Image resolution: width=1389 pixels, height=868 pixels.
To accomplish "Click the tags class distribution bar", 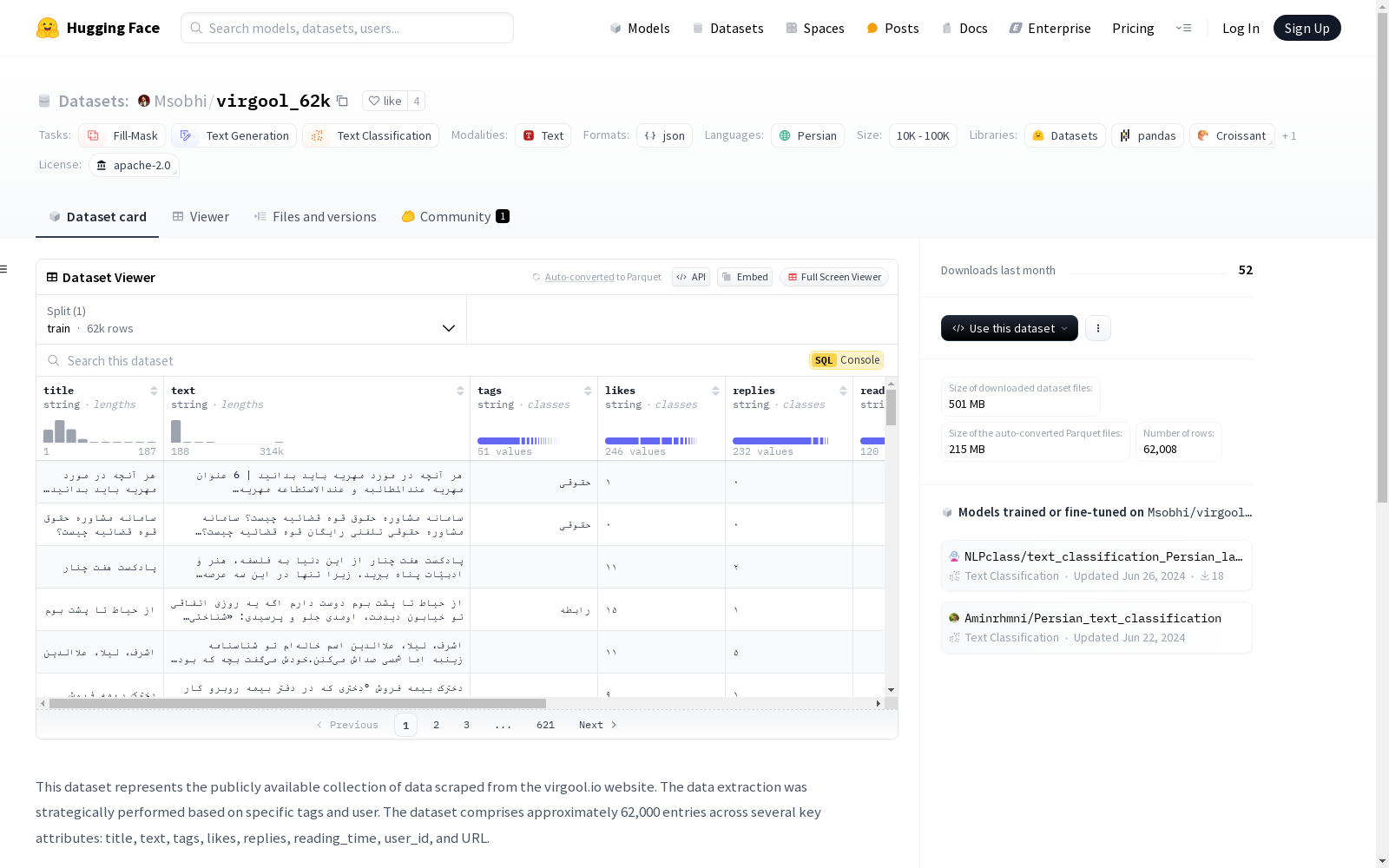I will (x=518, y=441).
